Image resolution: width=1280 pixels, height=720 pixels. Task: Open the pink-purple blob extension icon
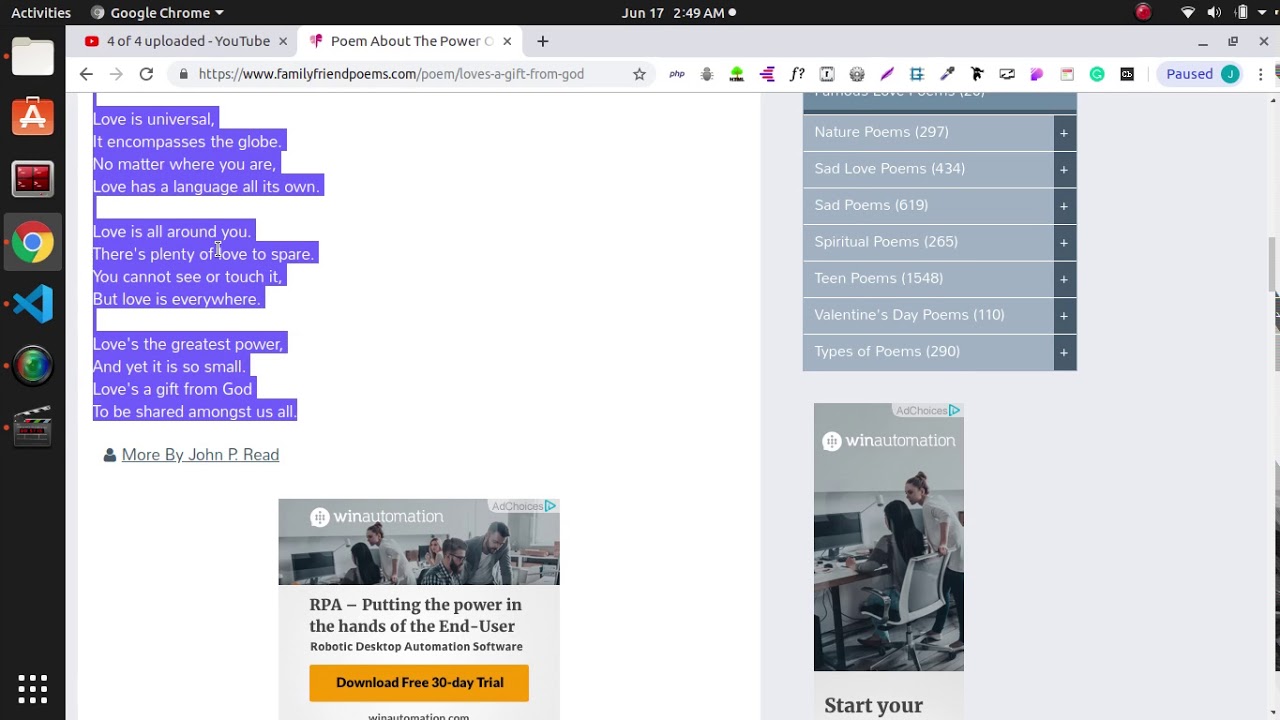click(x=1037, y=74)
